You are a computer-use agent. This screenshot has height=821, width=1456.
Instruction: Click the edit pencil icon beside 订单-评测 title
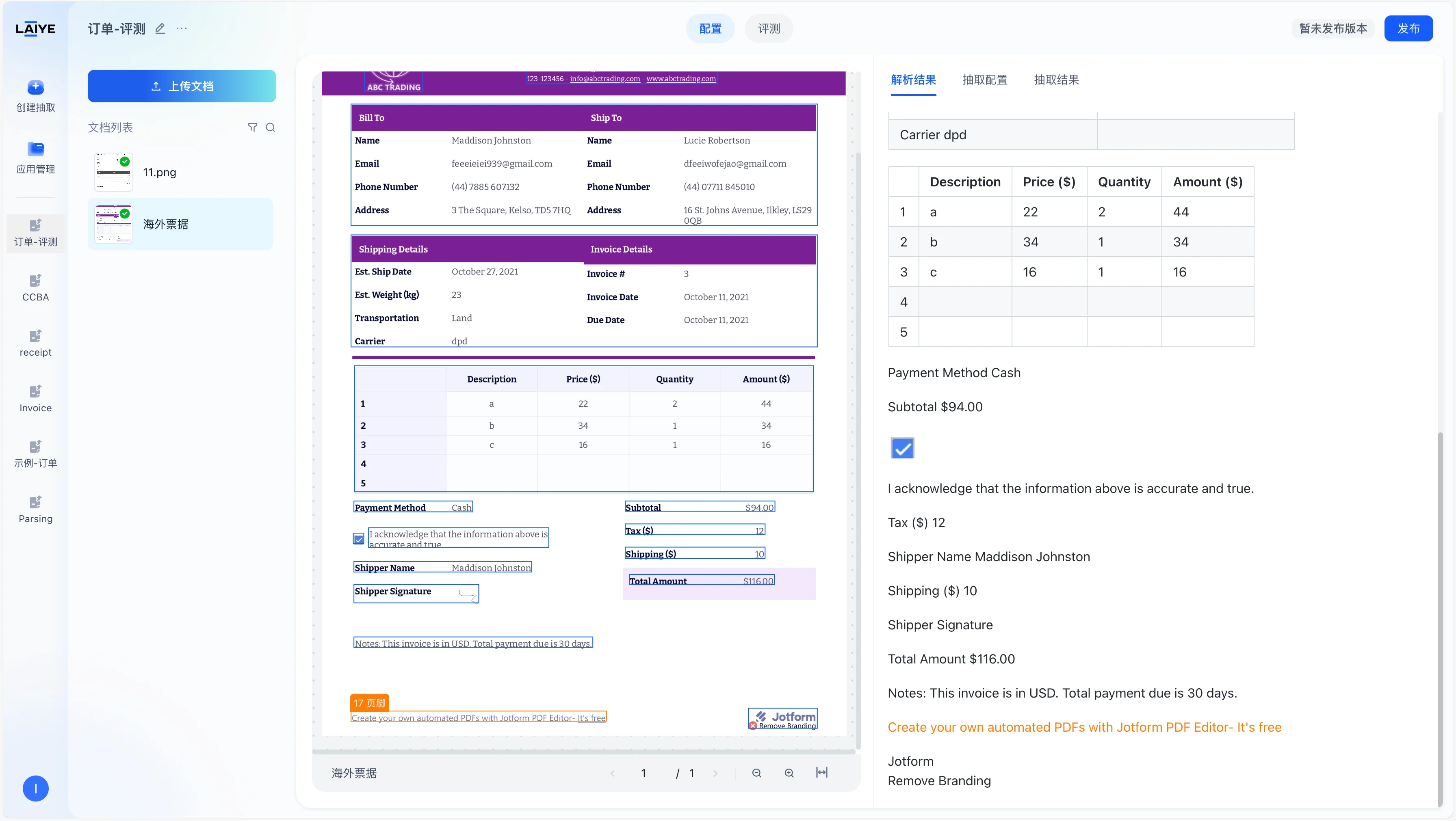tap(160, 28)
